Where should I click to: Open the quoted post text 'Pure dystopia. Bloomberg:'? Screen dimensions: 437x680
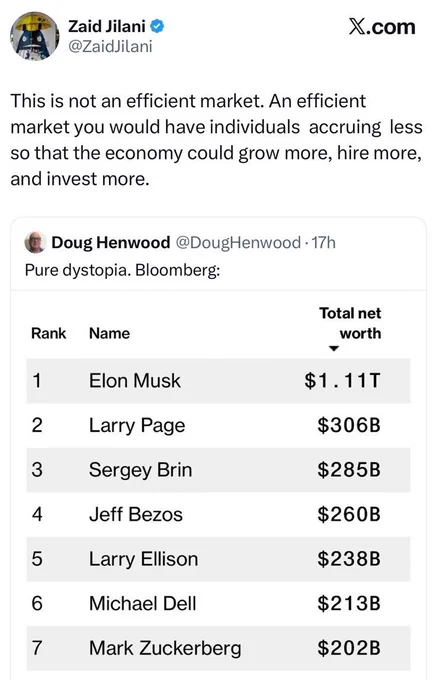pyautogui.click(x=122, y=270)
